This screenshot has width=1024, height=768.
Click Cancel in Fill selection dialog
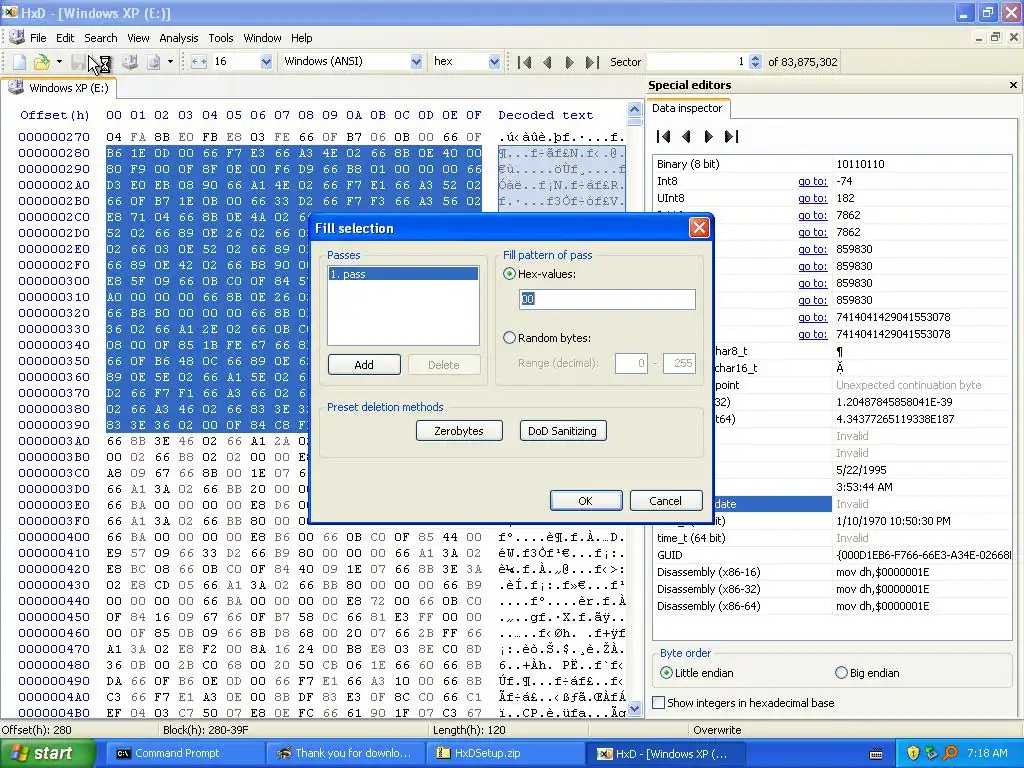click(665, 501)
